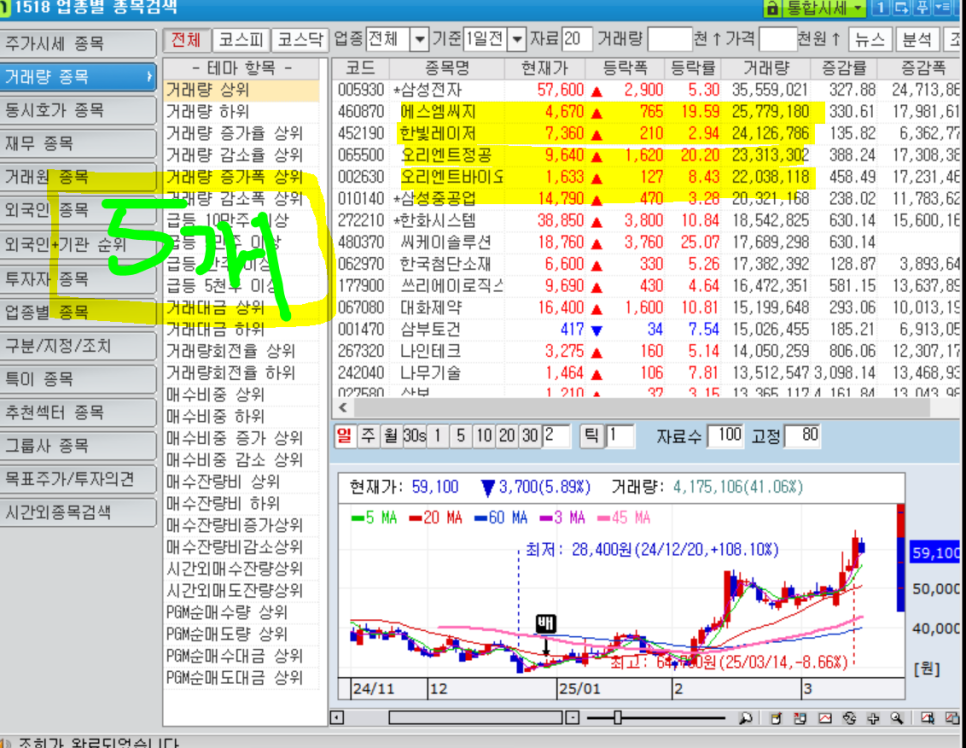Open the 기준 1일전 dropdown arrow
The height and width of the screenshot is (748, 966).
click(518, 40)
